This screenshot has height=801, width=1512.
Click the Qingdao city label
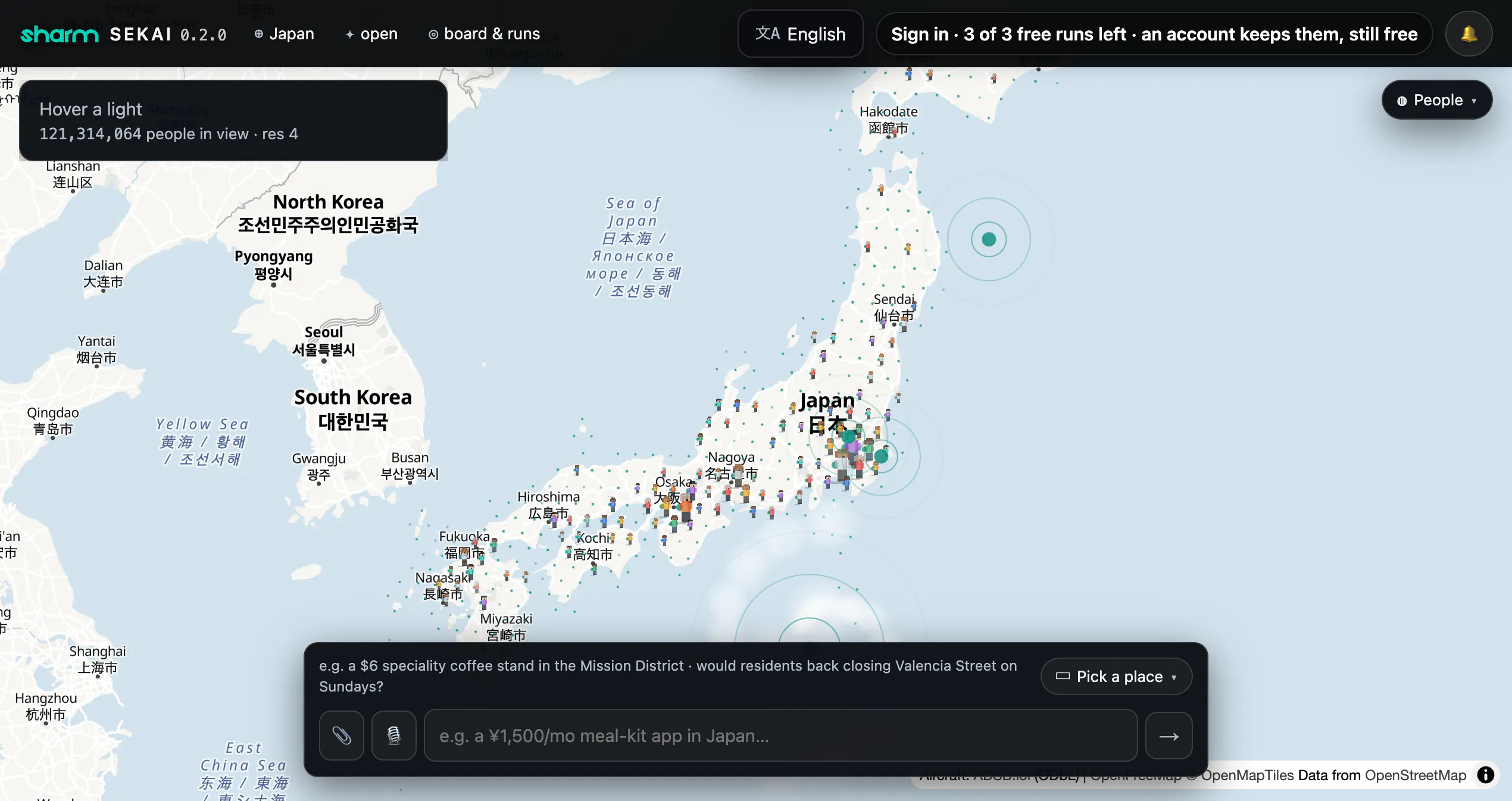coord(52,420)
